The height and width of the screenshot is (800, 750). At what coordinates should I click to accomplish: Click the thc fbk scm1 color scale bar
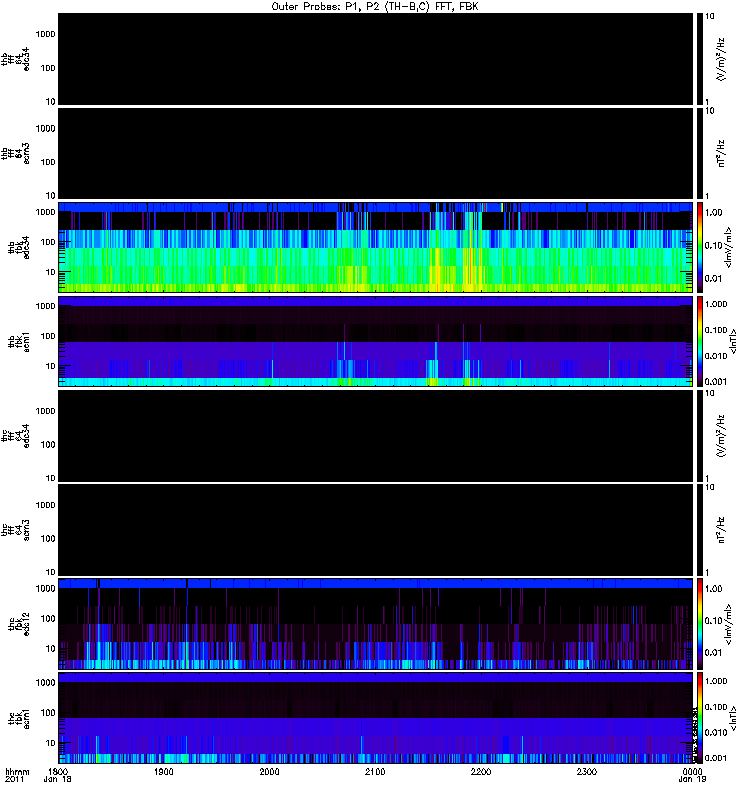point(700,718)
